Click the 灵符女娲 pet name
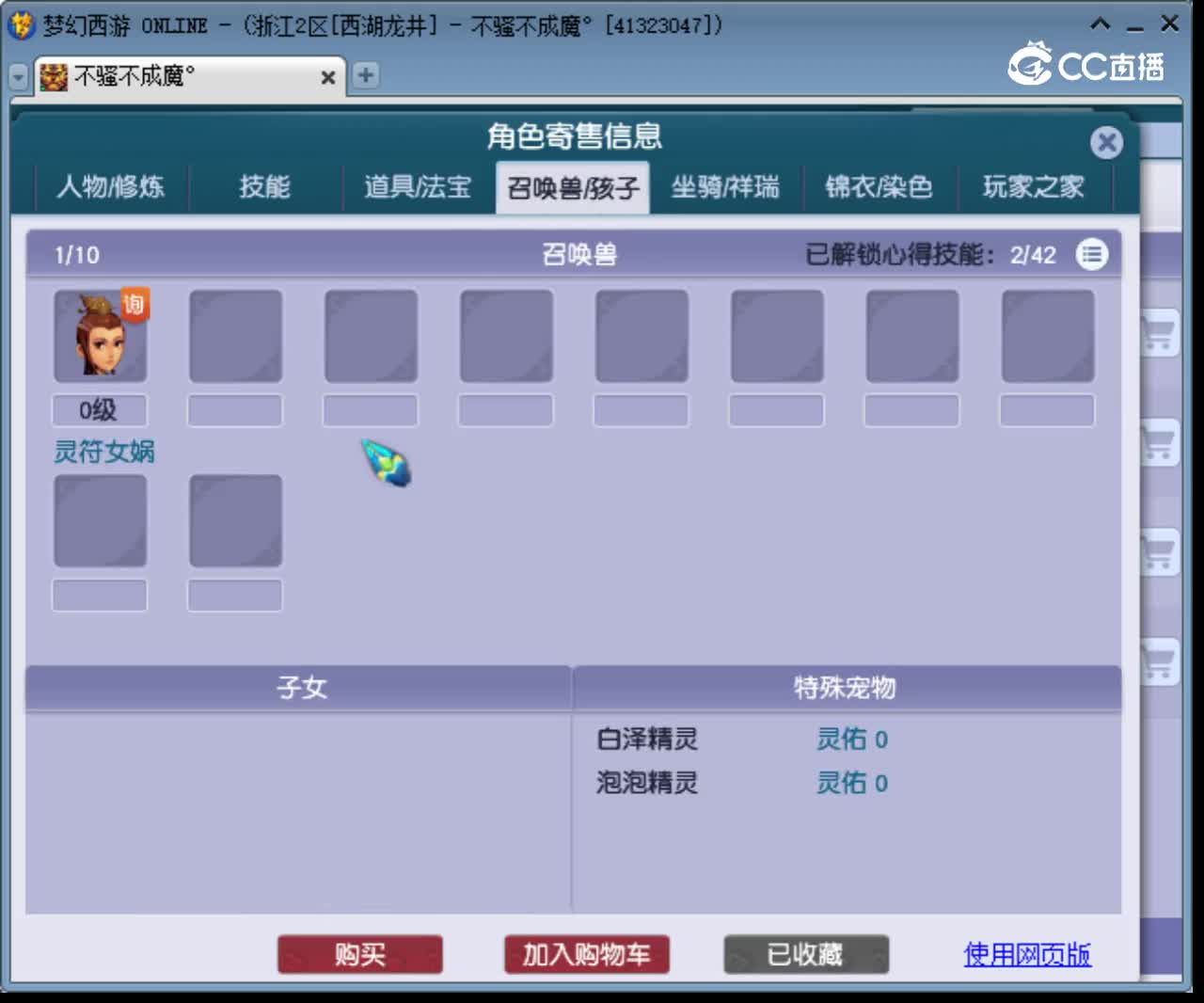The height and width of the screenshot is (1003, 1204). [x=103, y=452]
